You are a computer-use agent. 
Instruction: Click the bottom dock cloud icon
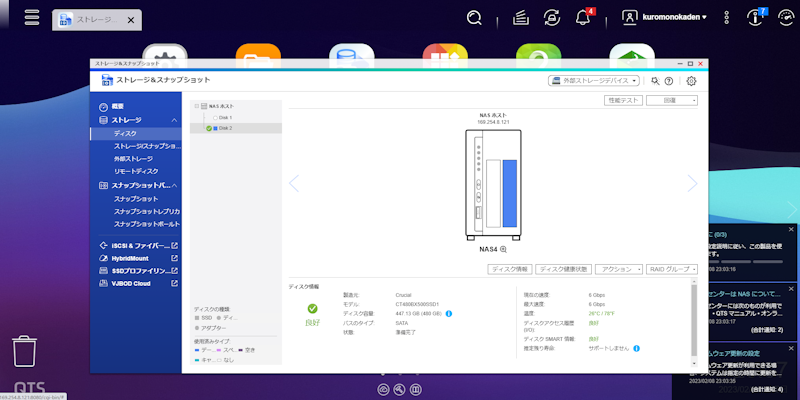pos(383,390)
